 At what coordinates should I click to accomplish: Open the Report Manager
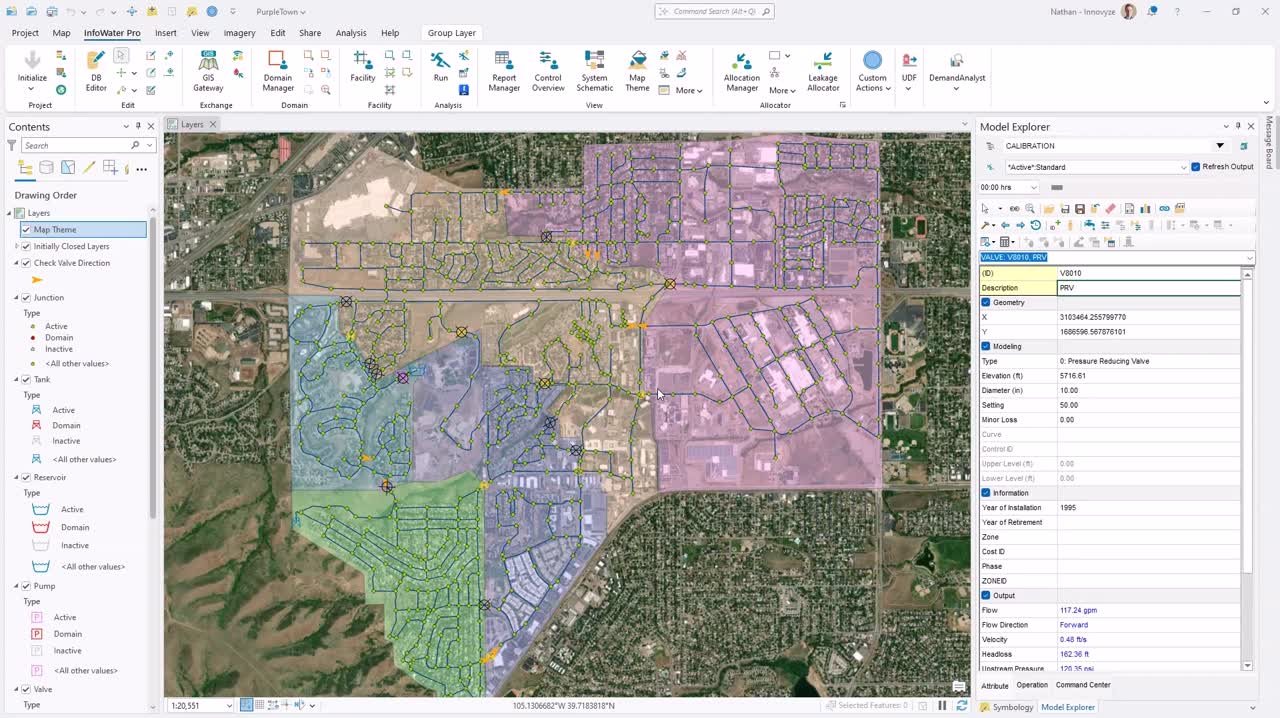tap(504, 70)
